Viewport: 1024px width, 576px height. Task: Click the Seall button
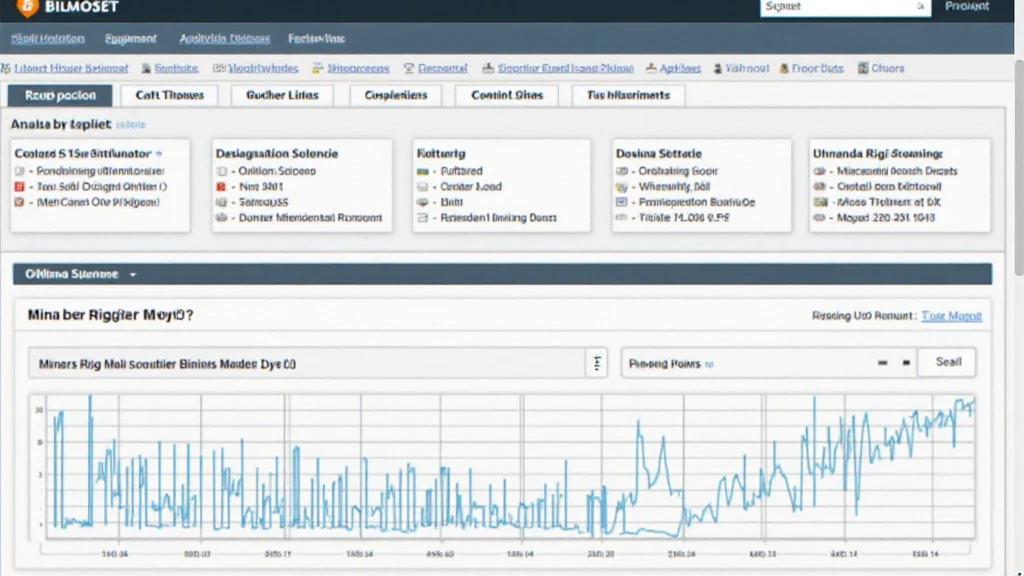(x=947, y=363)
